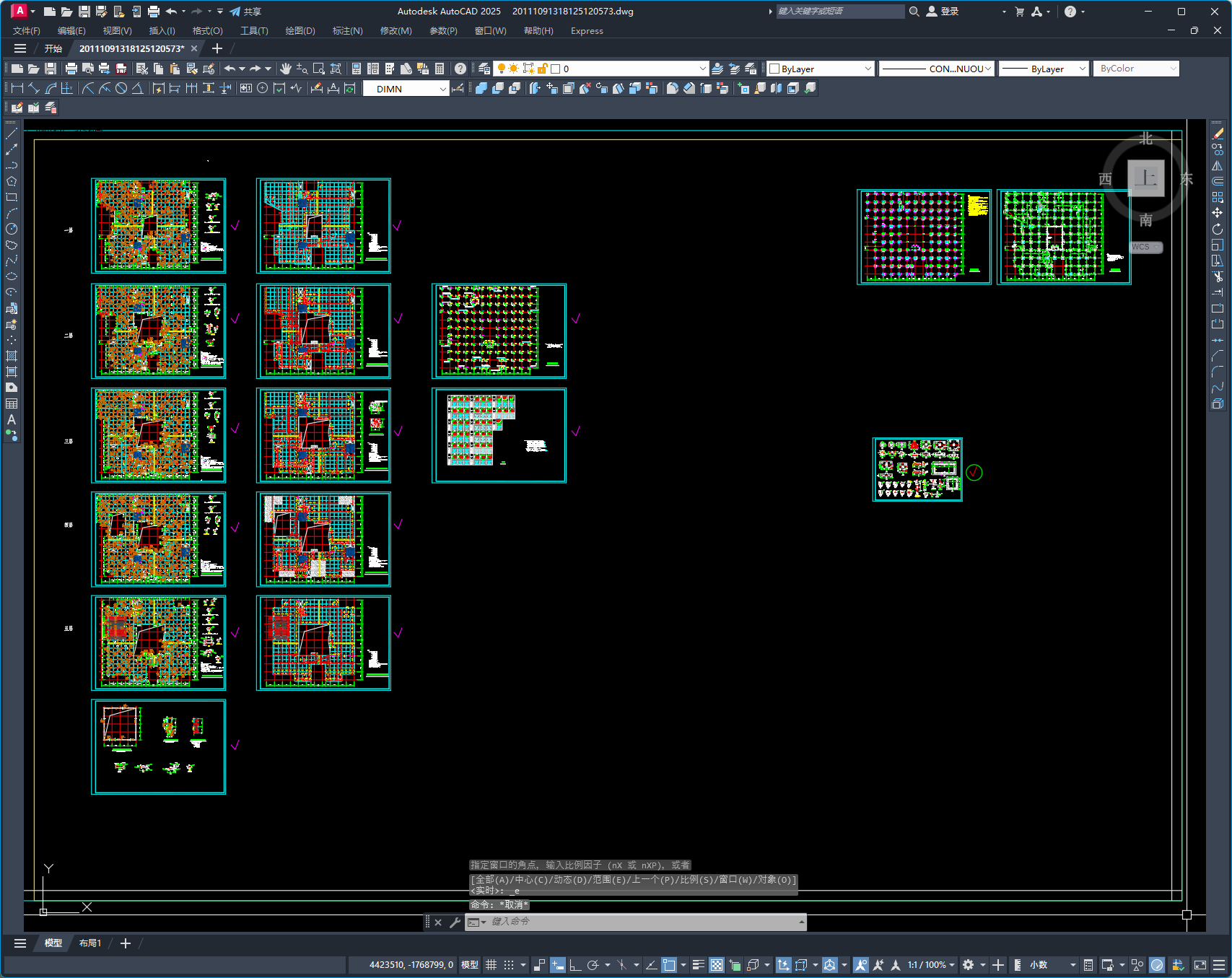Click the ViewCube 上 top face
Viewport: 1232px width, 978px height.
click(x=1146, y=178)
